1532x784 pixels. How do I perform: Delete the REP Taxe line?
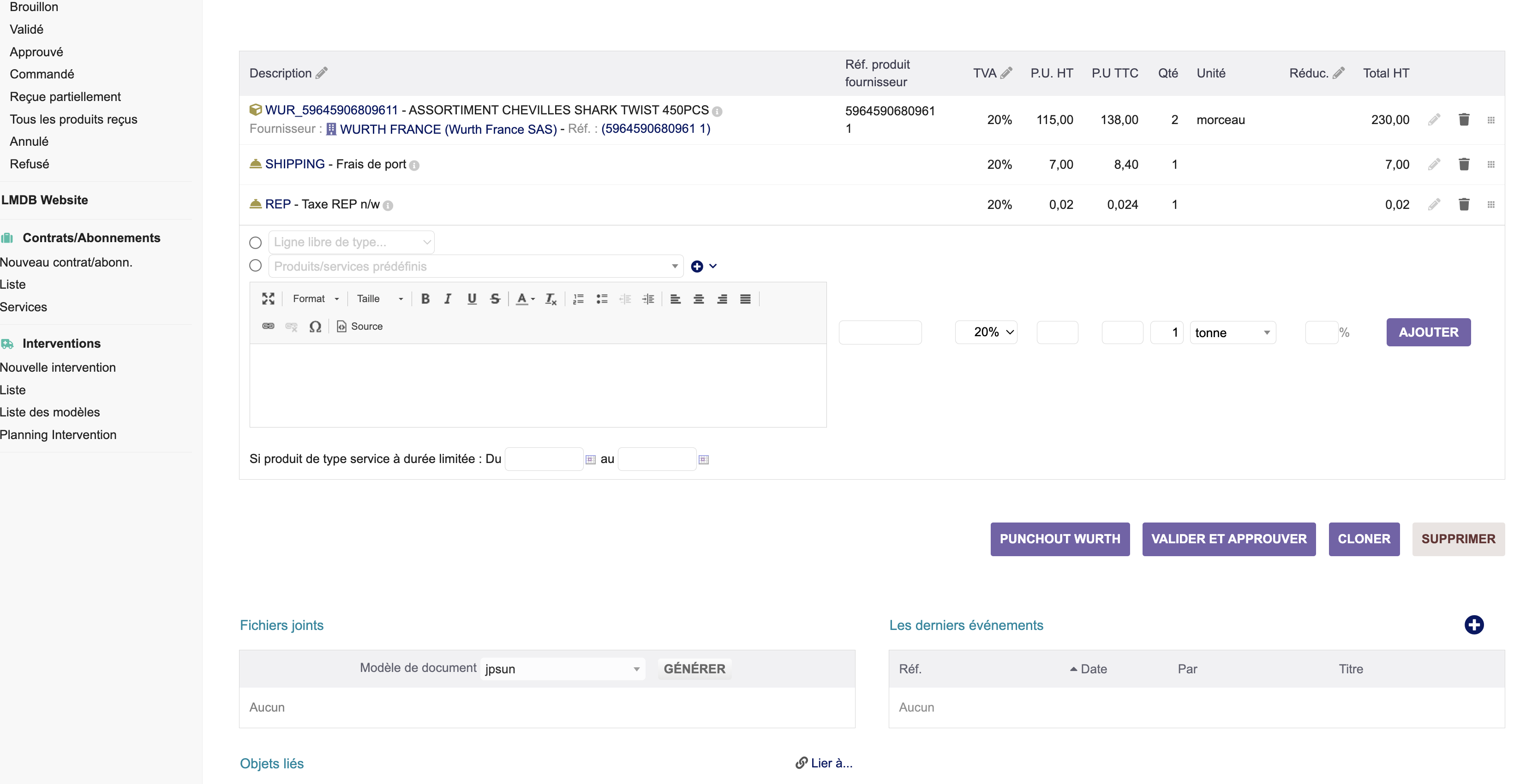pos(1464,204)
